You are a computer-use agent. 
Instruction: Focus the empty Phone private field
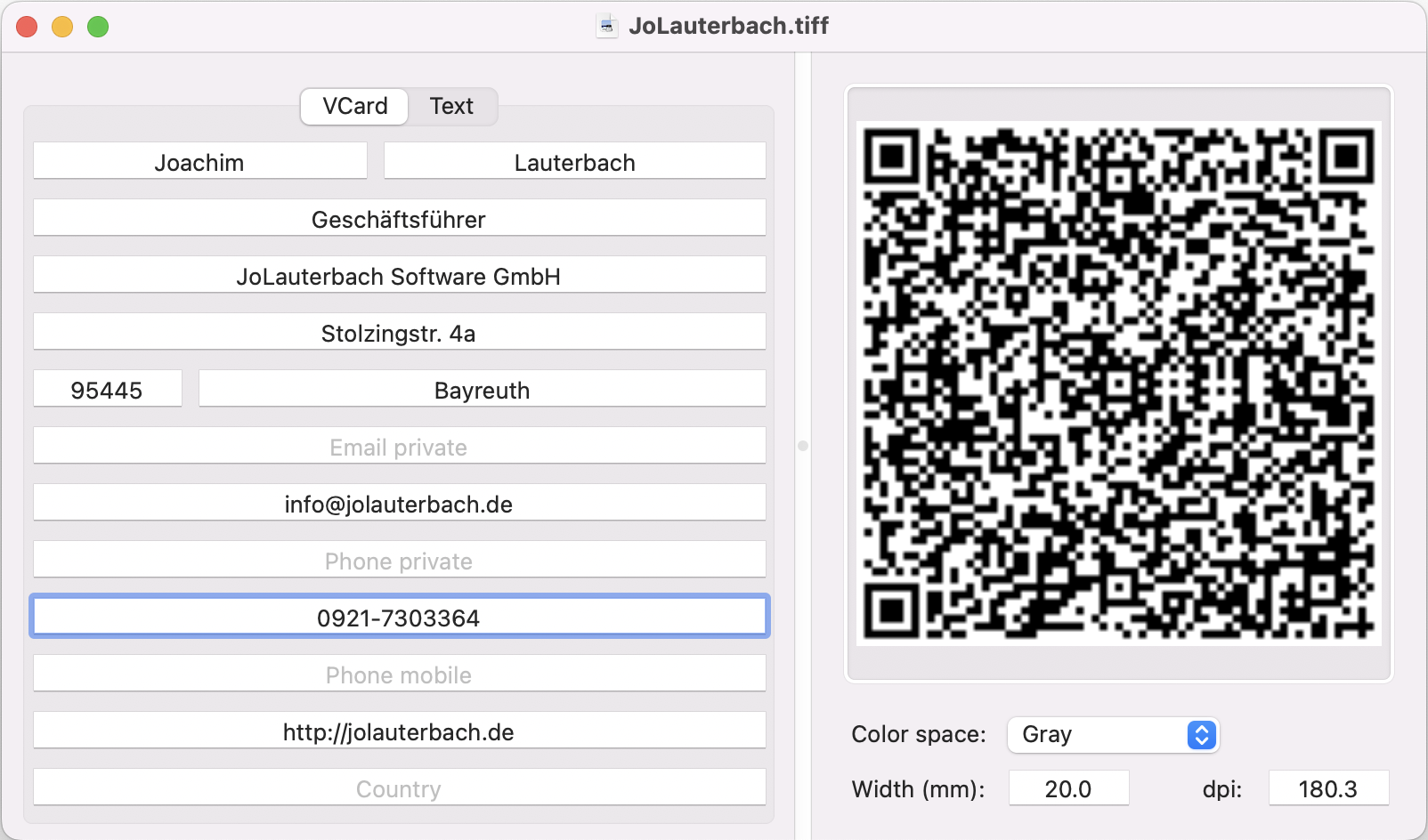click(399, 561)
